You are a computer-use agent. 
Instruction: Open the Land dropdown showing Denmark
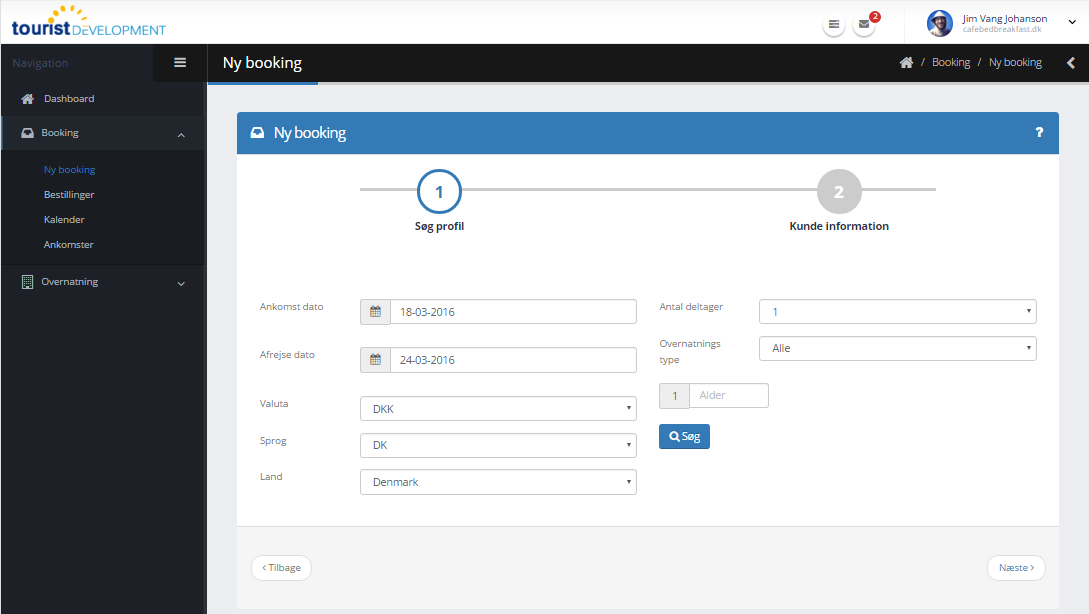[x=498, y=482]
